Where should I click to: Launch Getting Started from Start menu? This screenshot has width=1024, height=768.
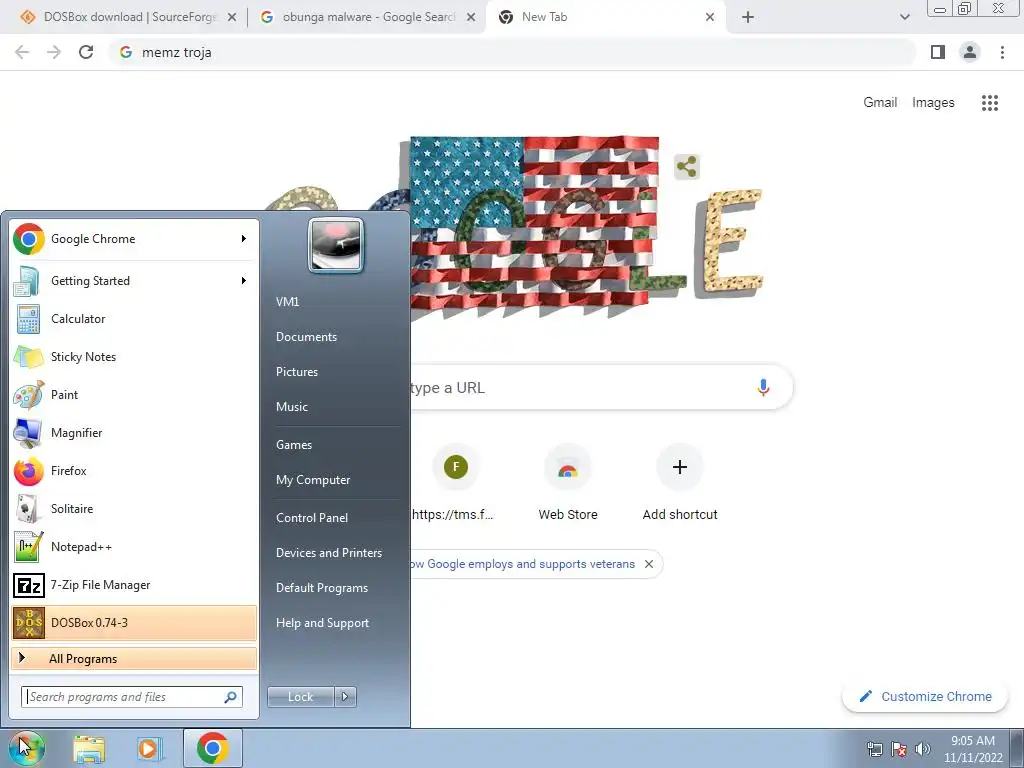pyautogui.click(x=134, y=281)
